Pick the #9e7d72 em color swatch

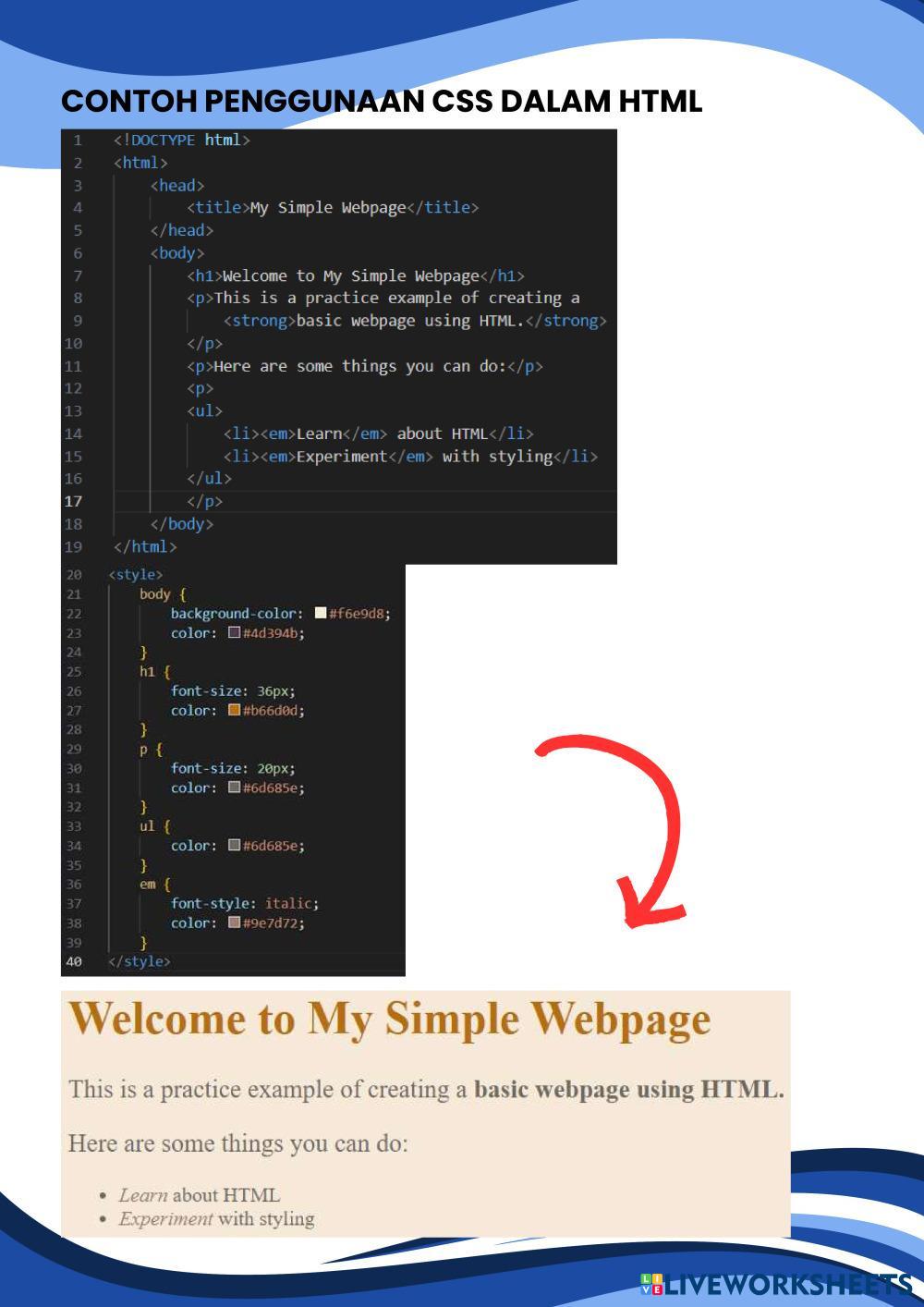tap(235, 922)
